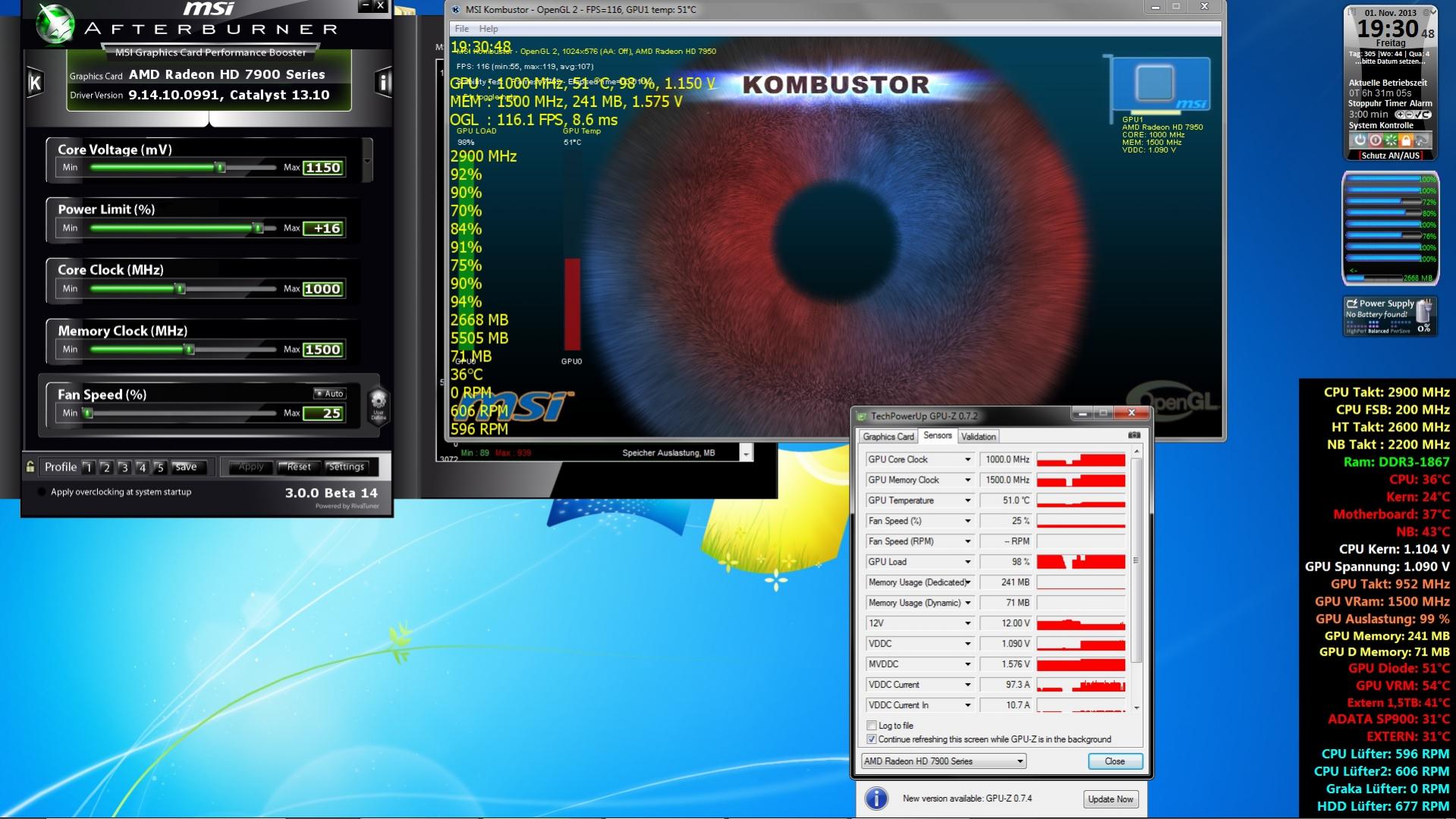Toggle the Afterburner profile lock icon

coord(30,467)
